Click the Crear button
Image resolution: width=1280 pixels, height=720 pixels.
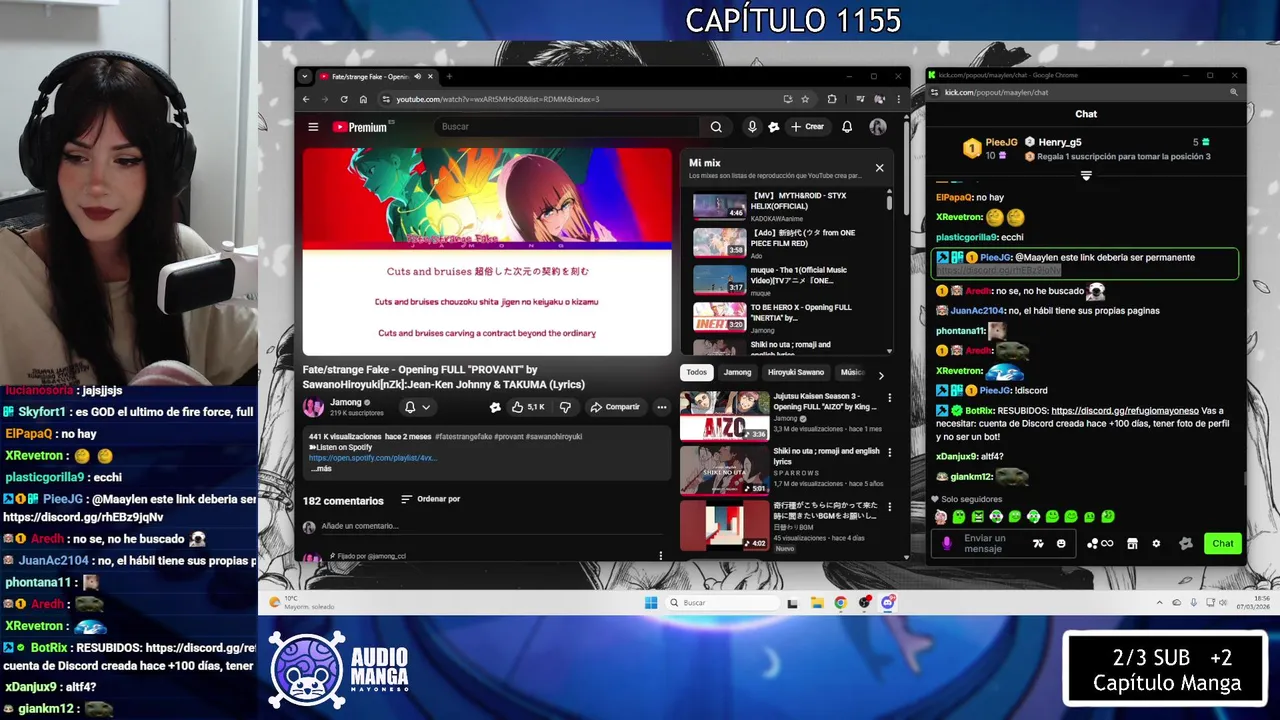(808, 127)
